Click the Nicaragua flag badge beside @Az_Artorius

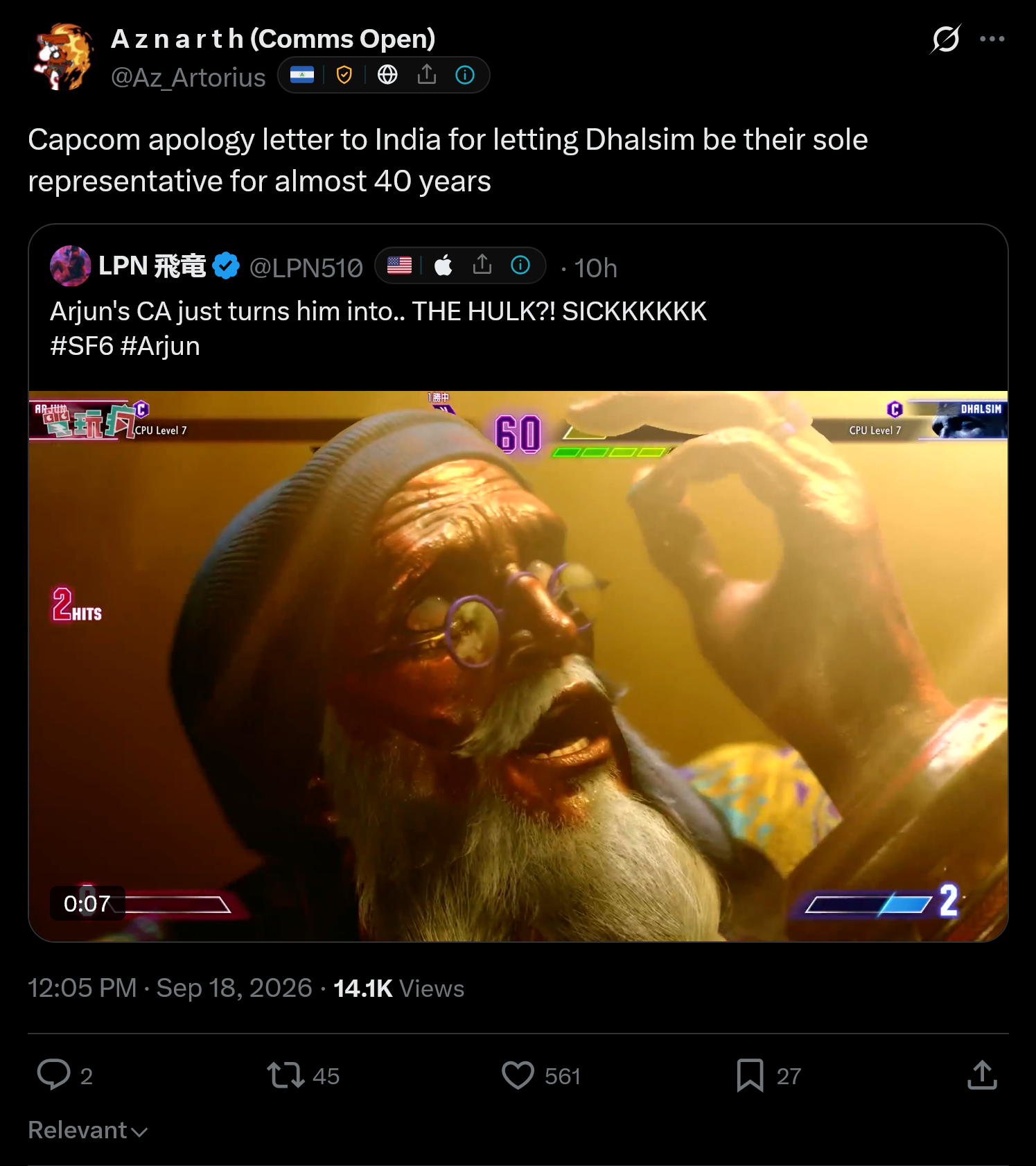click(x=302, y=75)
